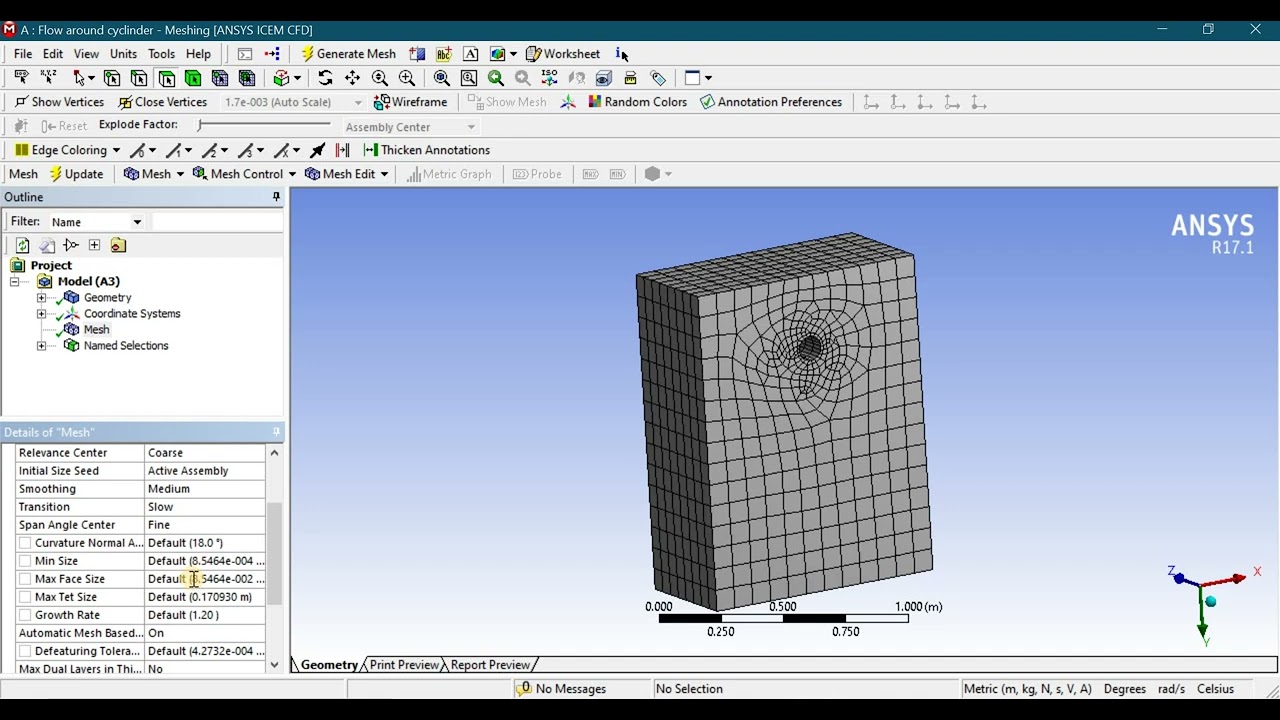Open the Units menu
Image resolution: width=1280 pixels, height=720 pixels.
pos(123,54)
